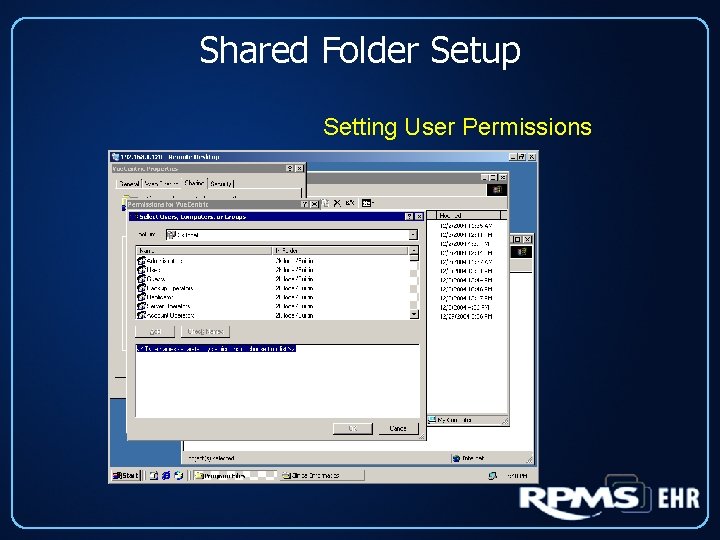Screen dimensions: 720x540
Task: Select the Administrators group icon
Action: (141, 261)
